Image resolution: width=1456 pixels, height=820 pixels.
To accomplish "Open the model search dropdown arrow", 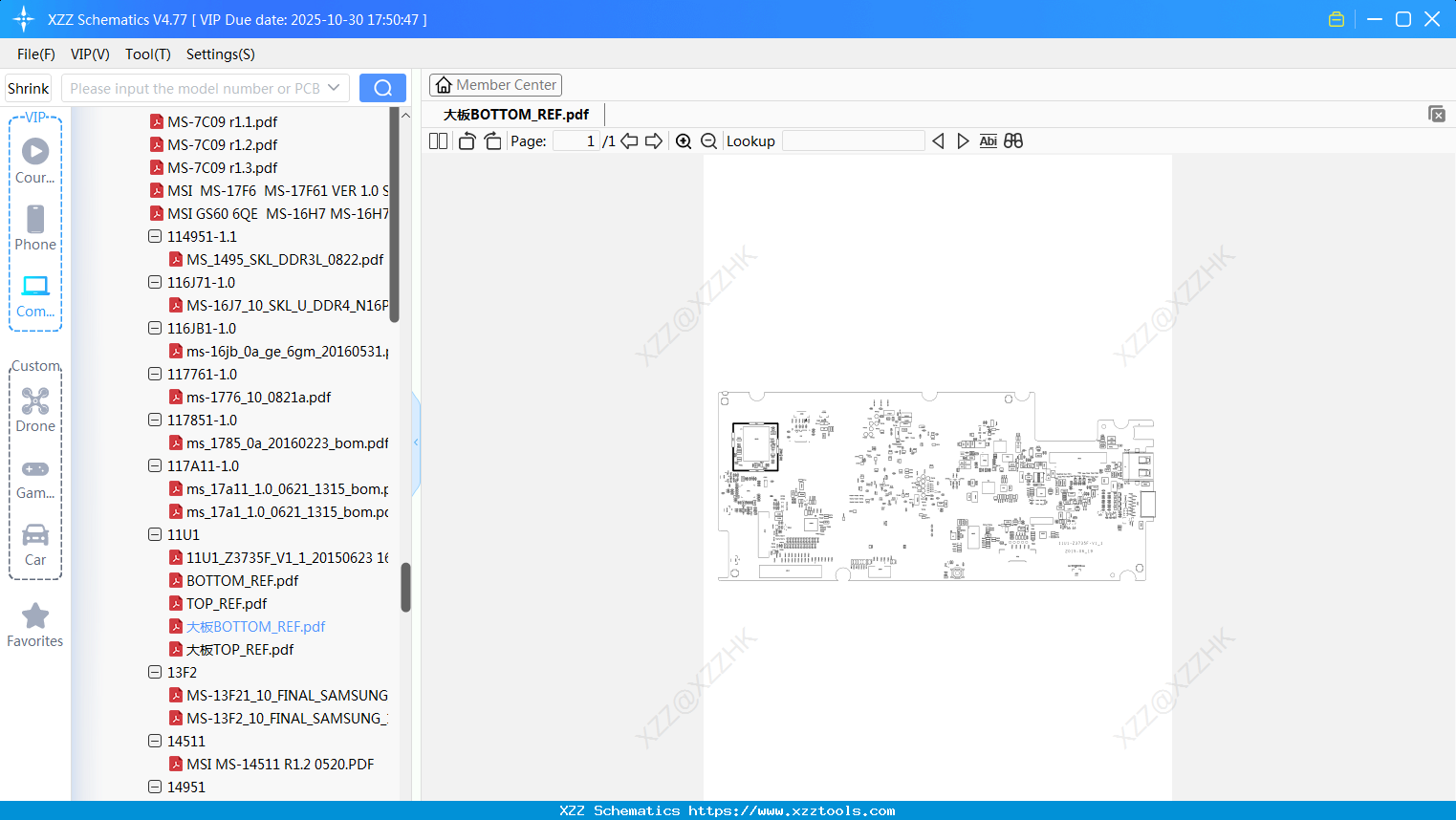I will 334,88.
